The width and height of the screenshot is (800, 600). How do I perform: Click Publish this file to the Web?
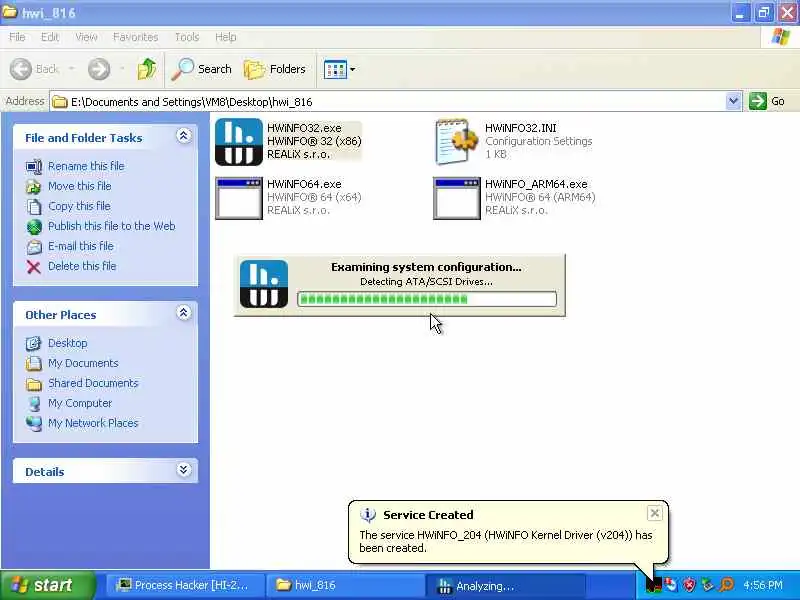[x=112, y=226]
